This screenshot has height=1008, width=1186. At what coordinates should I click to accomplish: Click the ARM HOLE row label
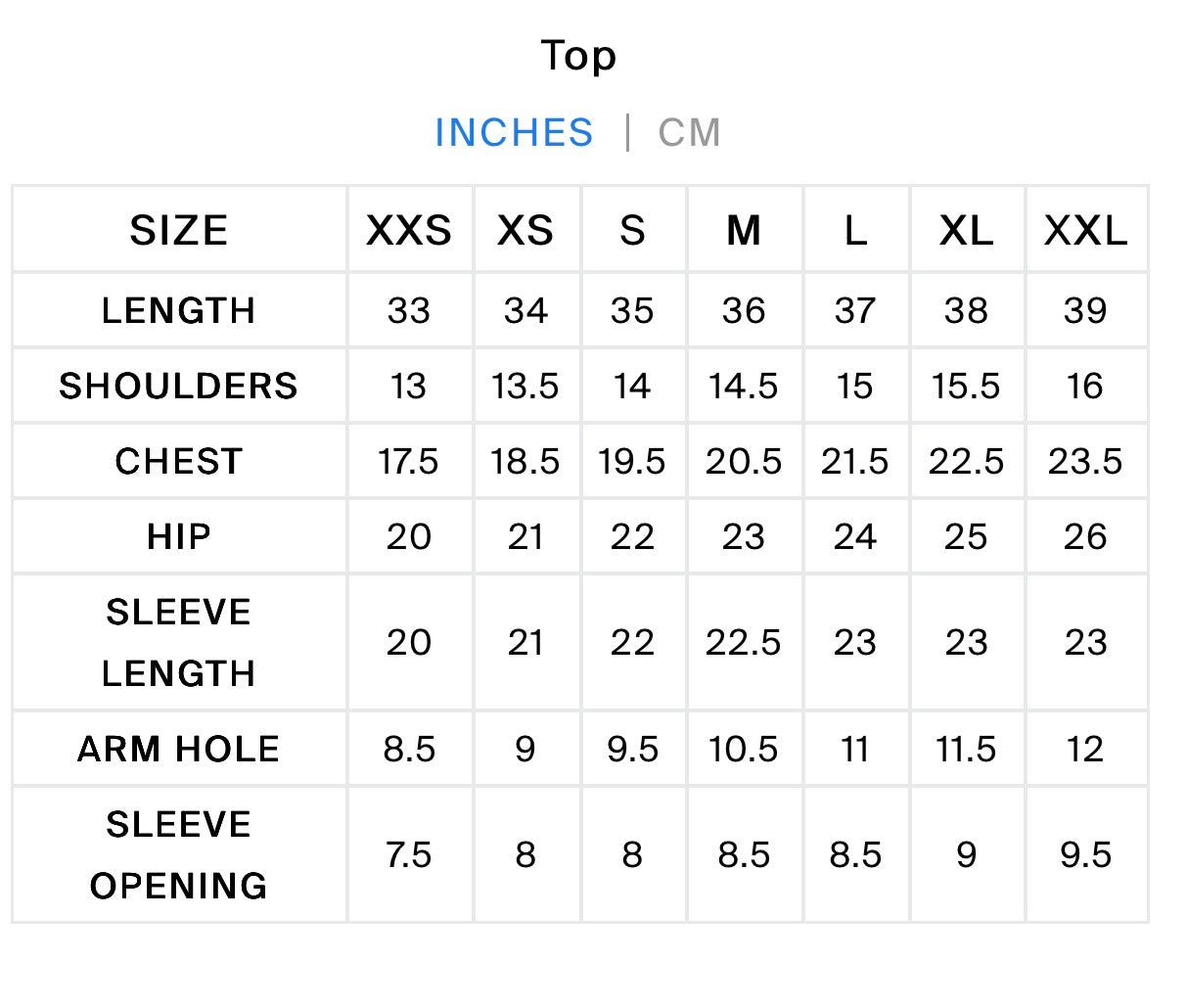(x=179, y=750)
